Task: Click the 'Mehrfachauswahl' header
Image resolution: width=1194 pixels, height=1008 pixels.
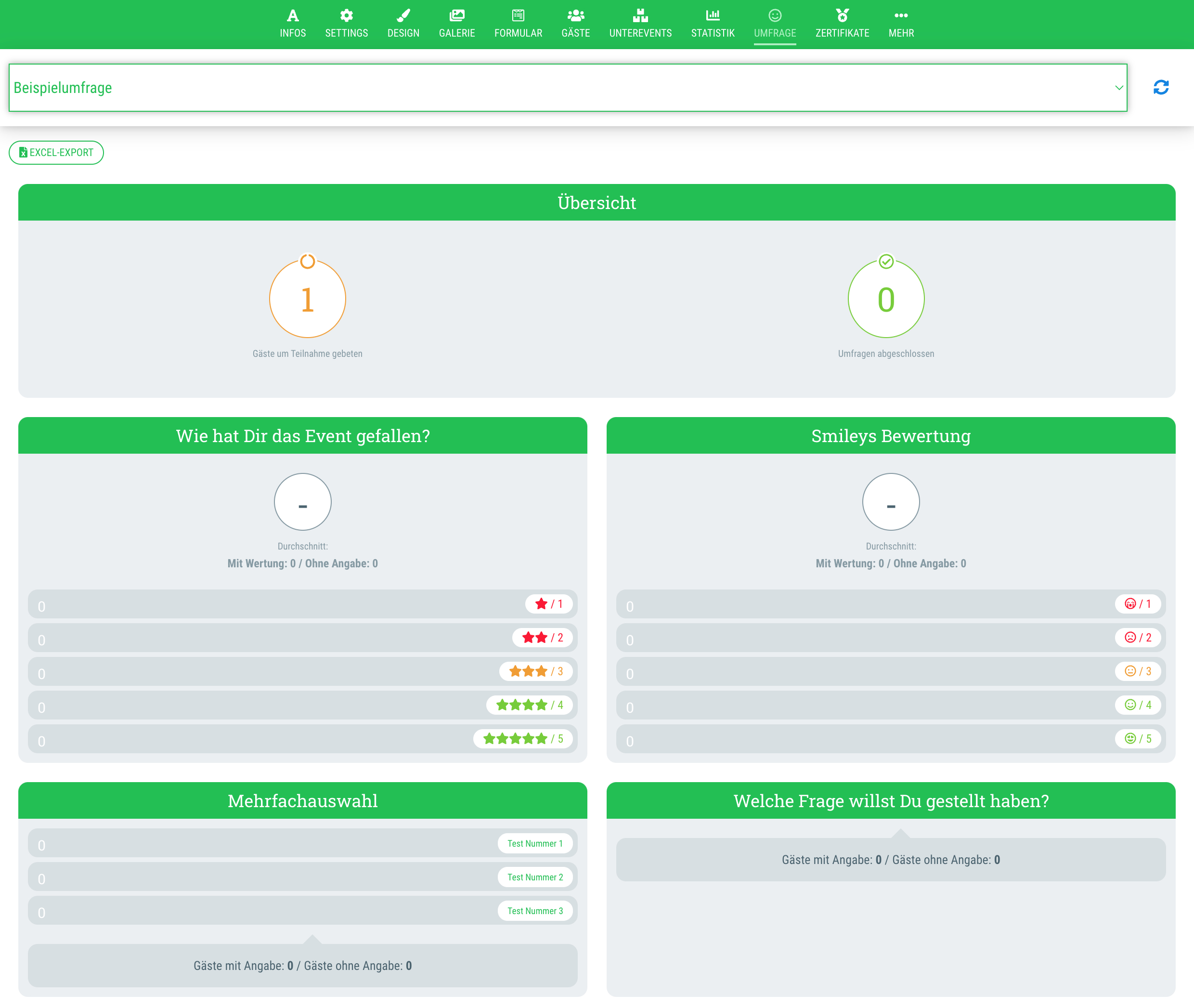Action: coord(302,800)
